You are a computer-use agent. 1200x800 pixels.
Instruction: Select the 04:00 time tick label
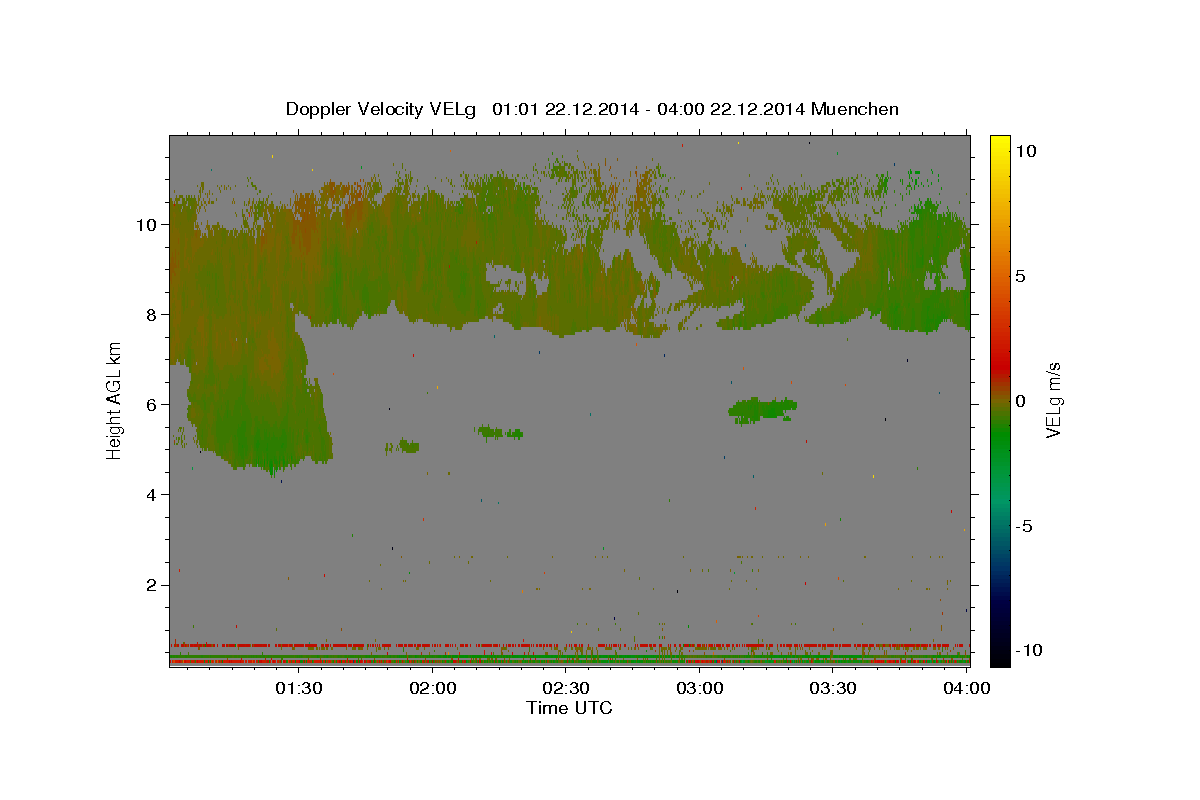[967, 688]
